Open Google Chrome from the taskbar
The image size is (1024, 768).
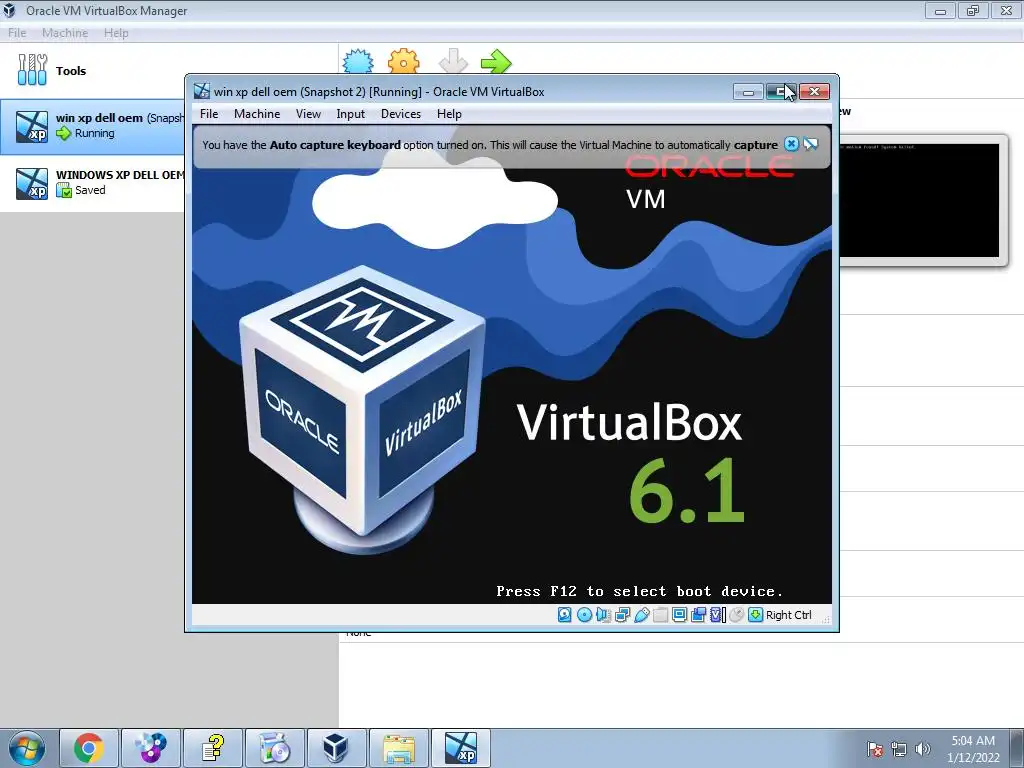click(89, 748)
